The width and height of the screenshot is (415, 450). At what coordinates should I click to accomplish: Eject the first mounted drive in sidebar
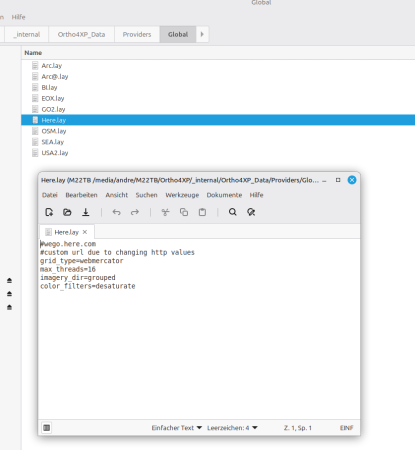(x=9, y=281)
